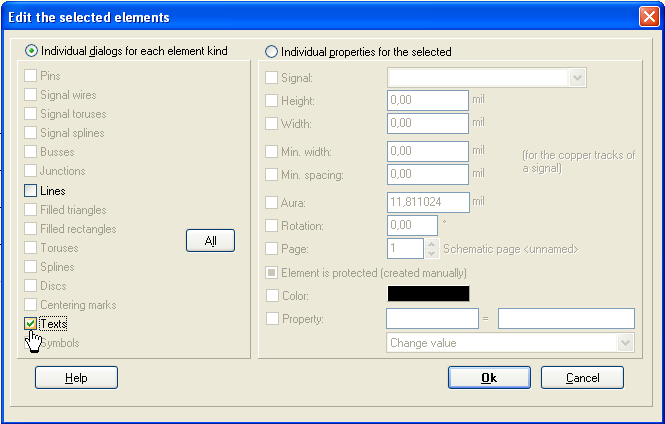Toggle the Rotation checkbox

[x=272, y=226]
